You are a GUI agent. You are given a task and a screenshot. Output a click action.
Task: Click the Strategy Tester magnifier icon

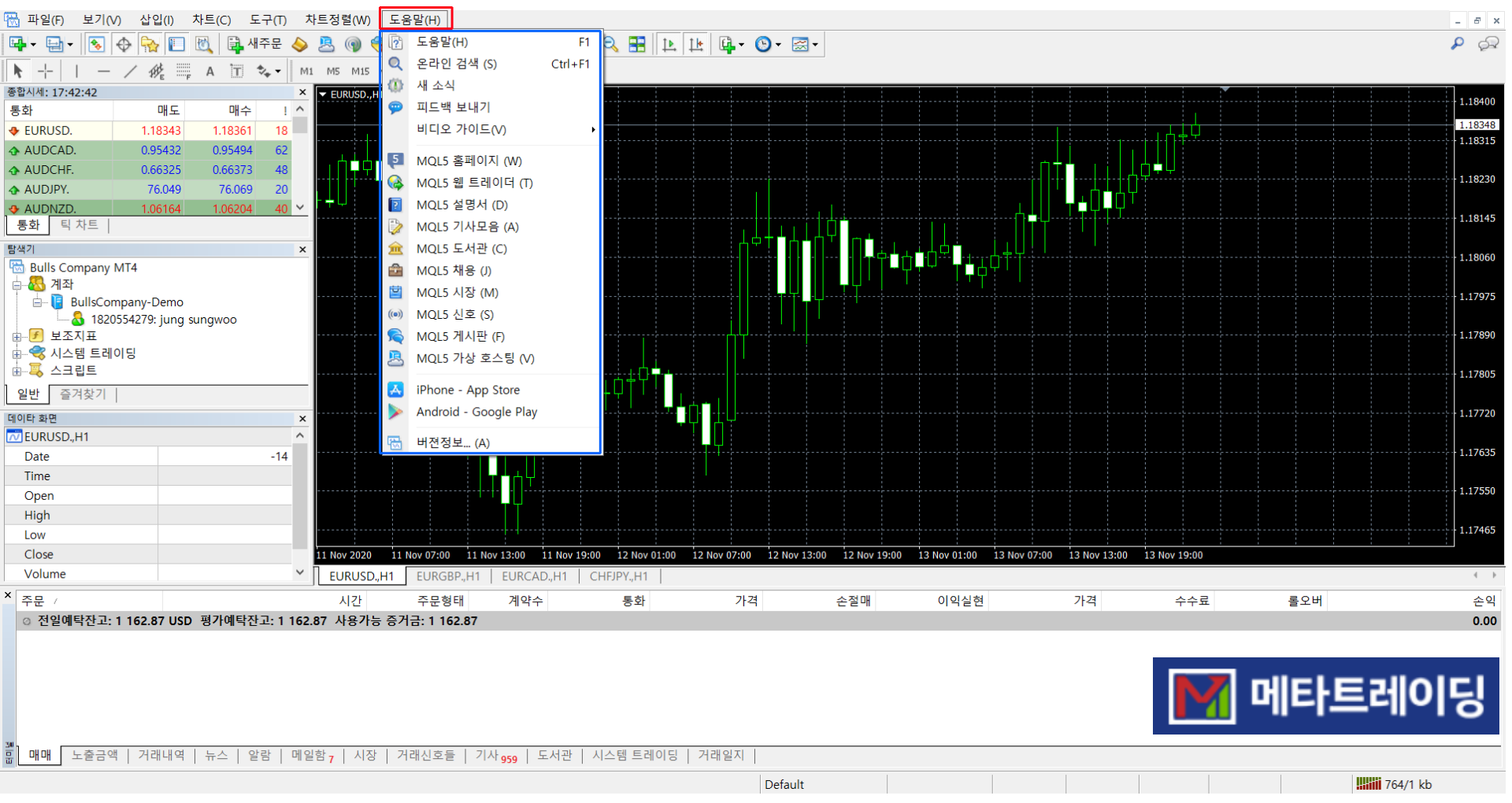tap(204, 45)
